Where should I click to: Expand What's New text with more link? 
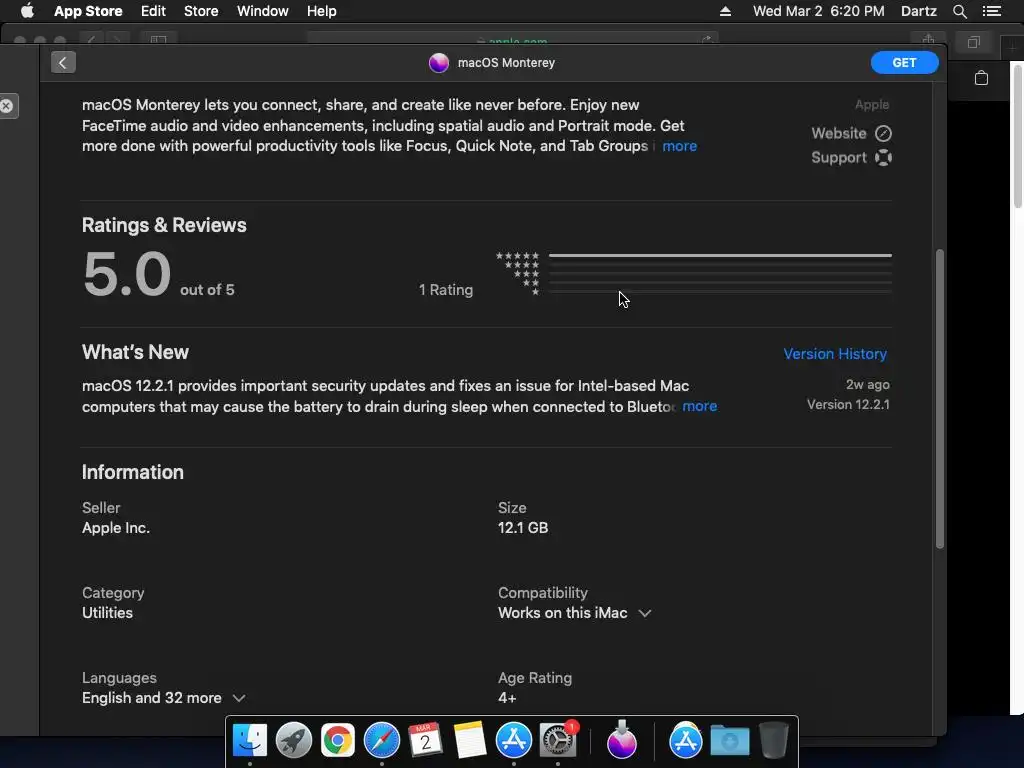tap(699, 407)
